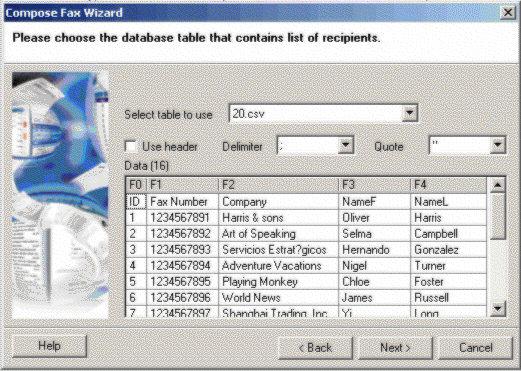Select the Russell cell

click(x=449, y=298)
